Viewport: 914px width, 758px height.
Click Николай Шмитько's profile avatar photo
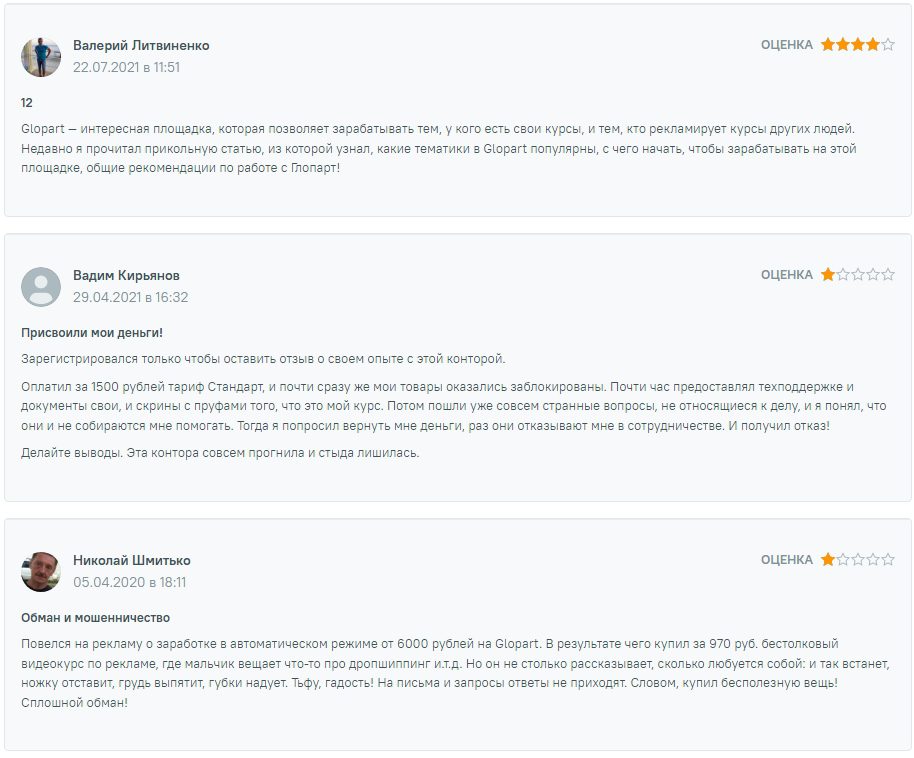41,571
